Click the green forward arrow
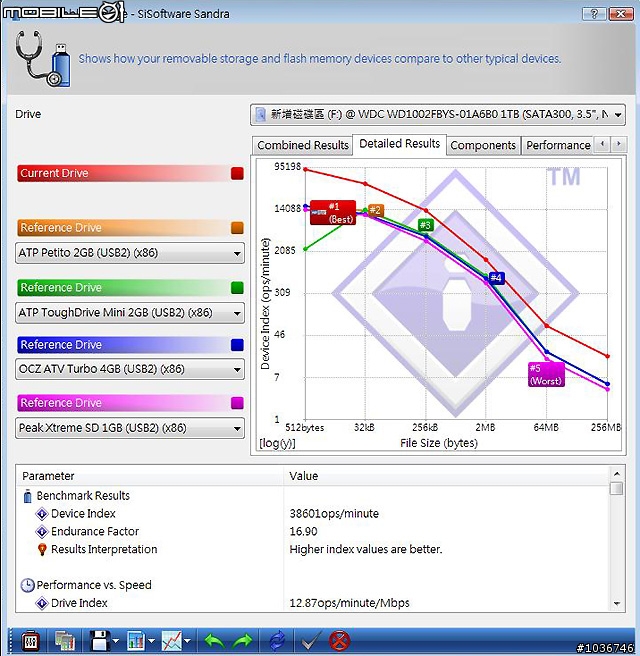The height and width of the screenshot is (656, 640). coord(243,641)
